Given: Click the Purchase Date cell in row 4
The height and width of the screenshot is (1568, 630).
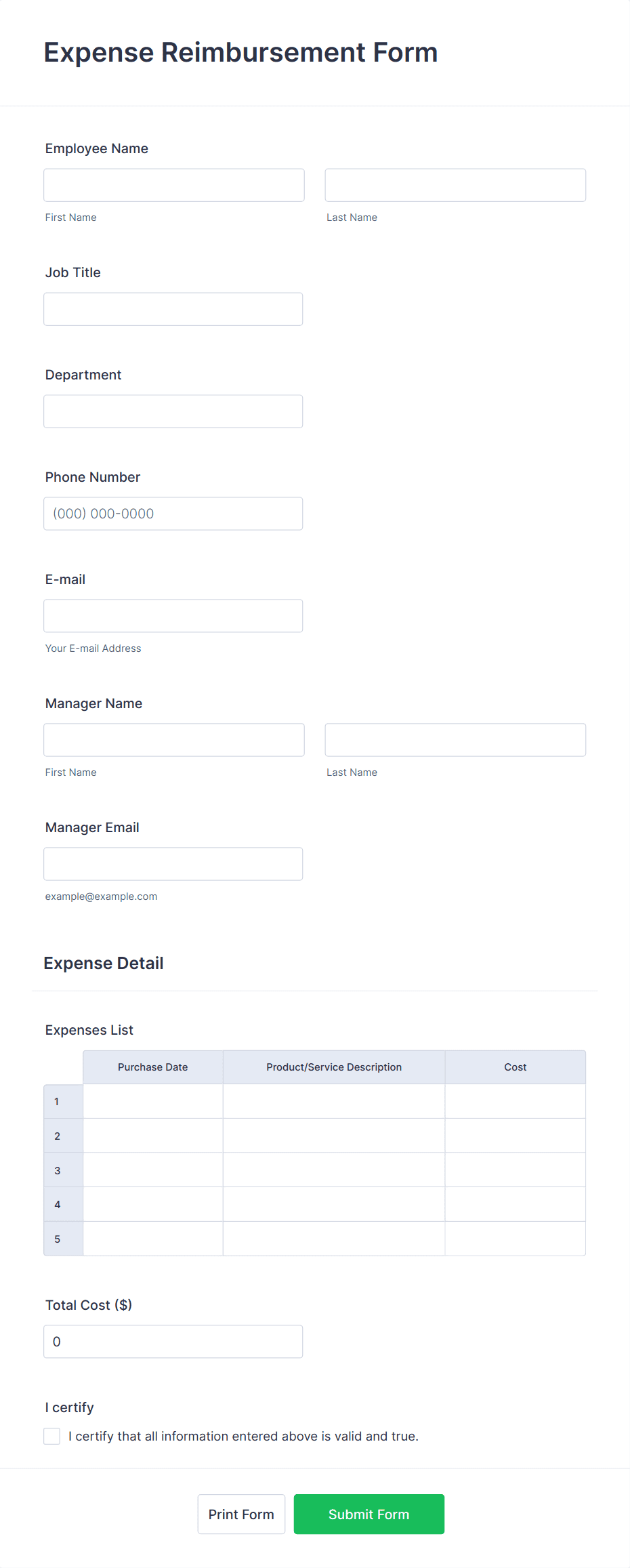Looking at the screenshot, I should click(x=152, y=1203).
